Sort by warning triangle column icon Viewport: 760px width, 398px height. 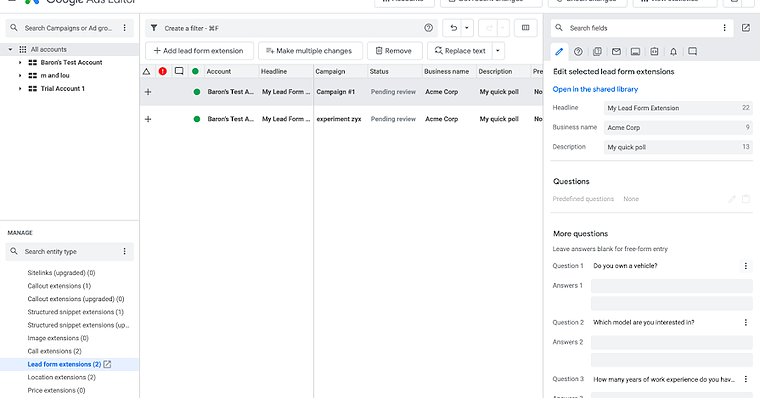click(x=146, y=72)
